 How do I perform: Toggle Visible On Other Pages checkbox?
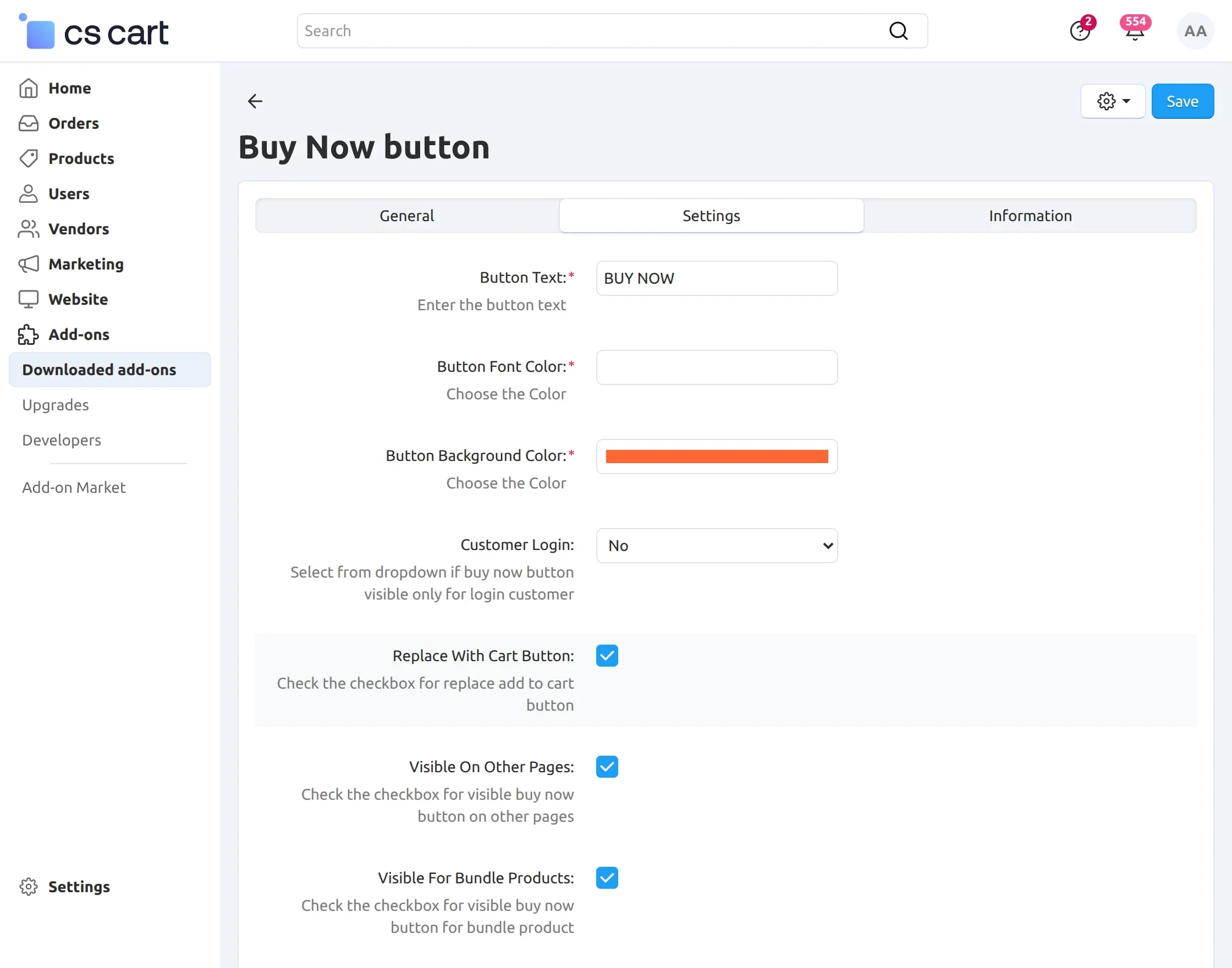(x=607, y=767)
